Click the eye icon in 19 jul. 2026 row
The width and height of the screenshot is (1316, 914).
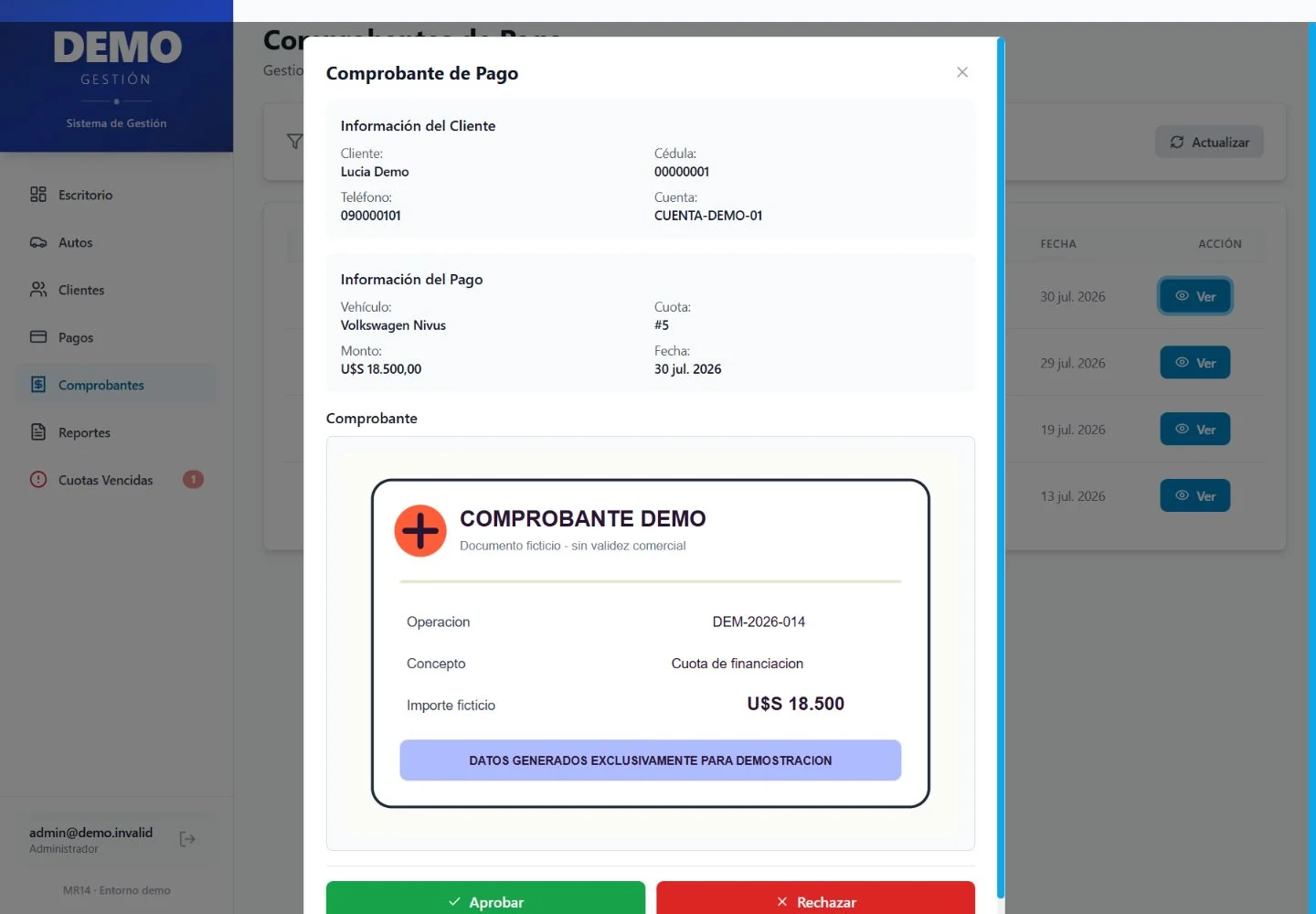point(1182,429)
